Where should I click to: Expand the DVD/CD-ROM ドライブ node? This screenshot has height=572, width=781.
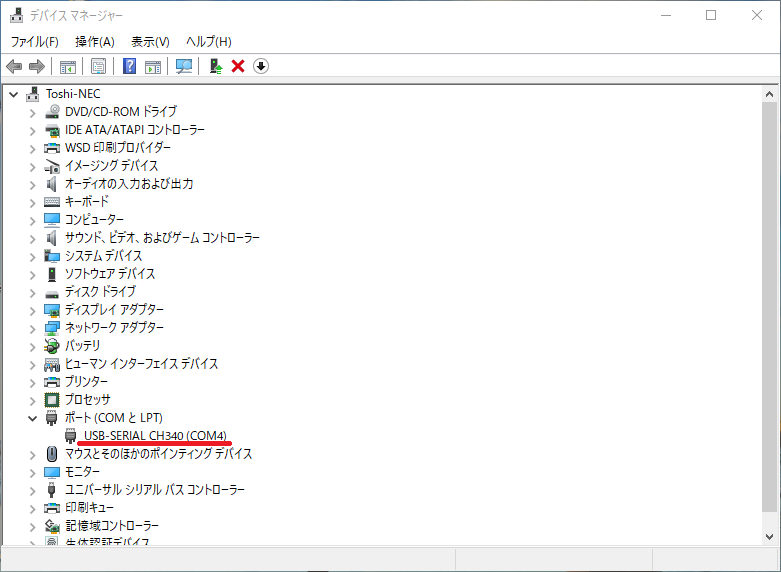(32, 113)
